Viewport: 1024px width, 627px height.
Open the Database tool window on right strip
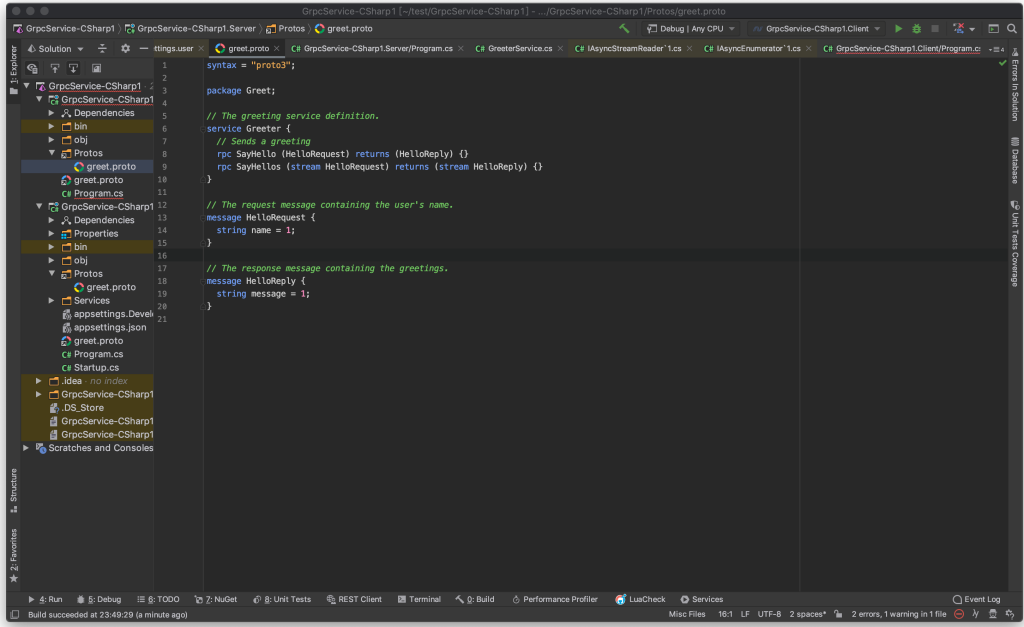[x=1015, y=161]
